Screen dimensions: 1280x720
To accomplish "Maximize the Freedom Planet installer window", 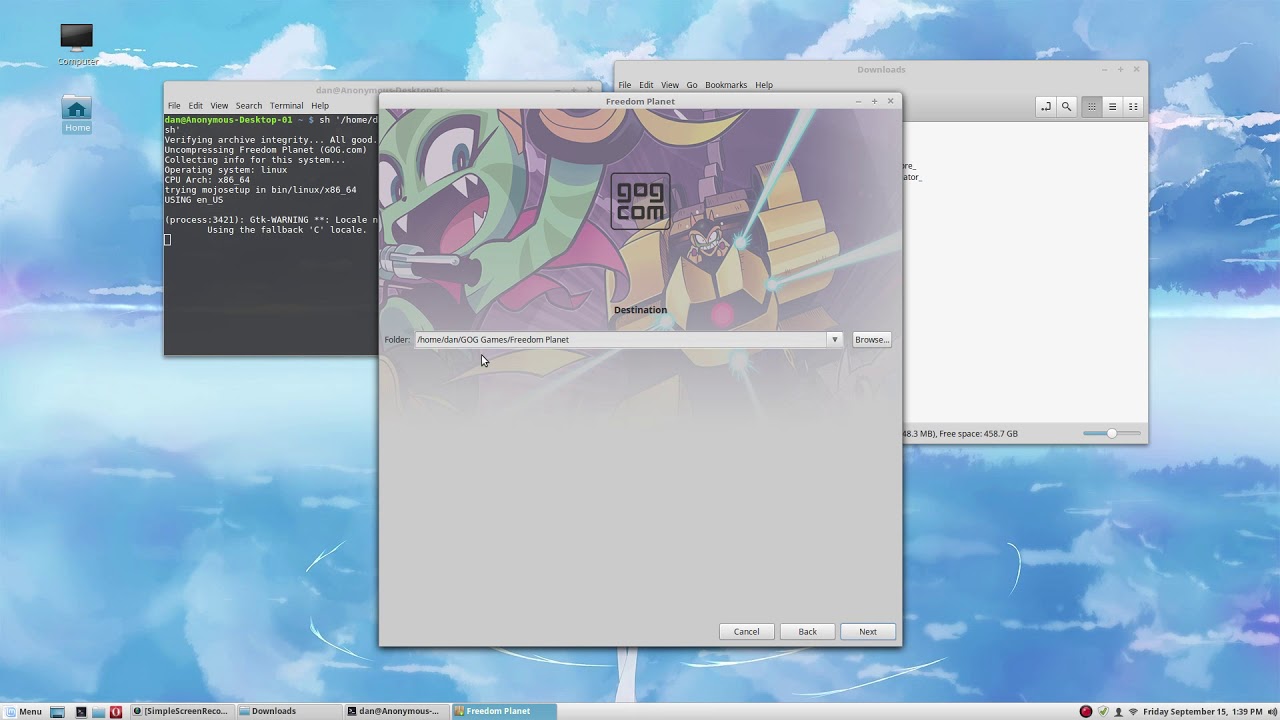I will coord(874,101).
